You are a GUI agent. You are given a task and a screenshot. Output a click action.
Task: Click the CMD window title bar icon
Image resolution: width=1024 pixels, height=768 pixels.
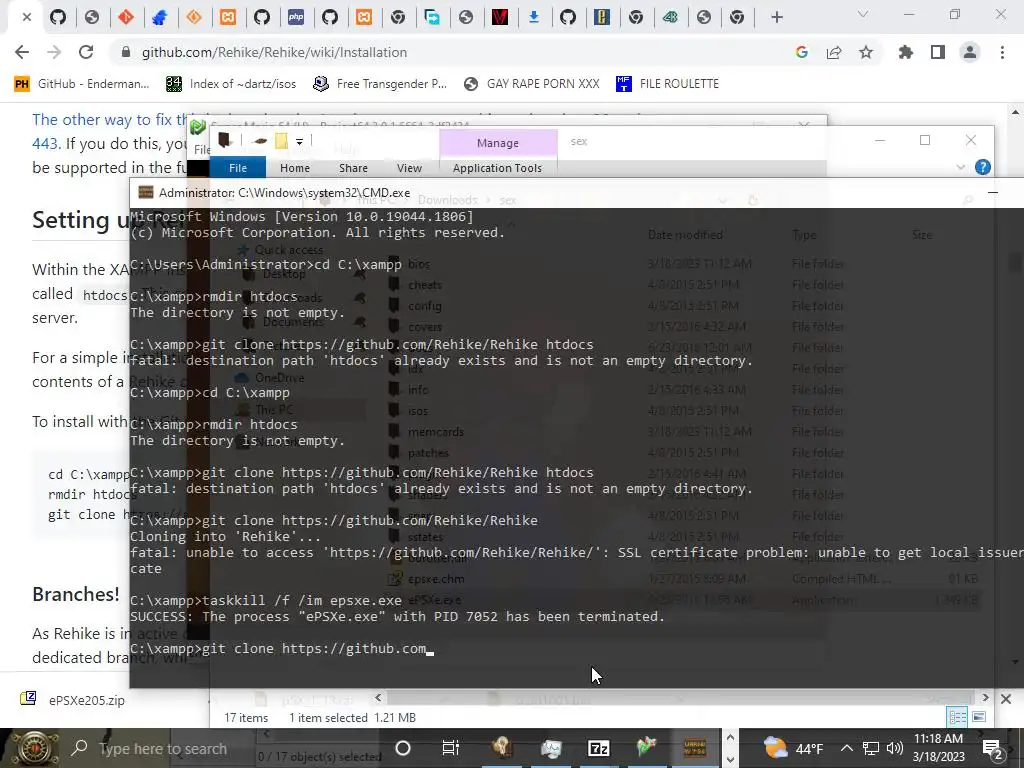[146, 193]
